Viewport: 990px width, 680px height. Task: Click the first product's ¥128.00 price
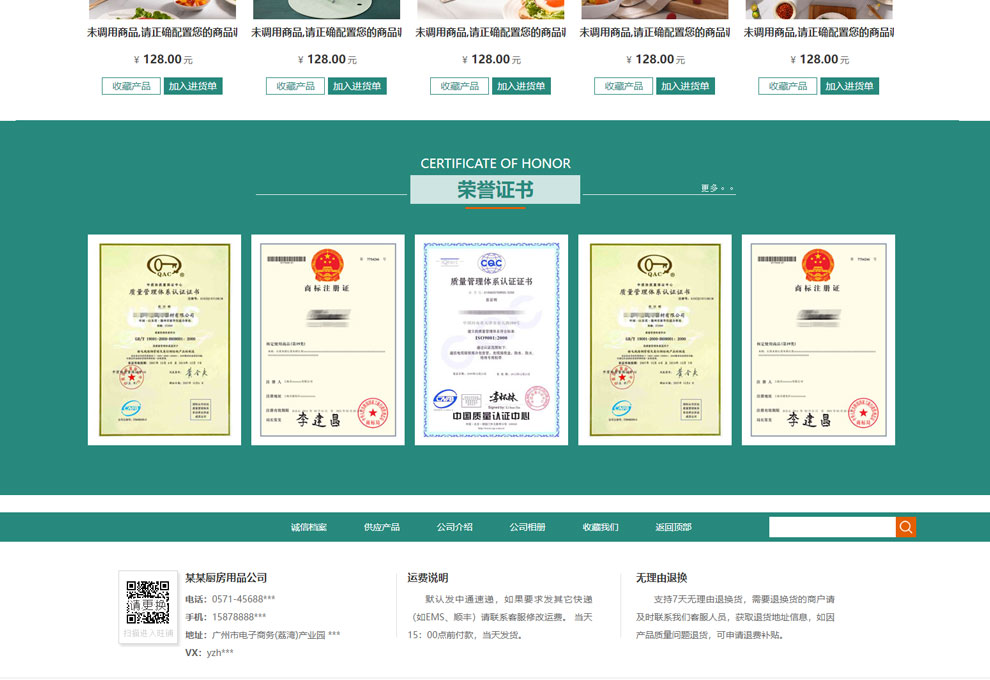pos(163,59)
